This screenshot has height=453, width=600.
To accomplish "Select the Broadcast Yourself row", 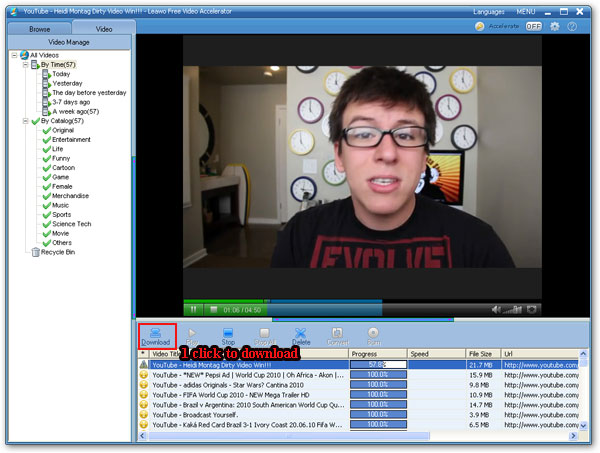I will click(x=359, y=415).
